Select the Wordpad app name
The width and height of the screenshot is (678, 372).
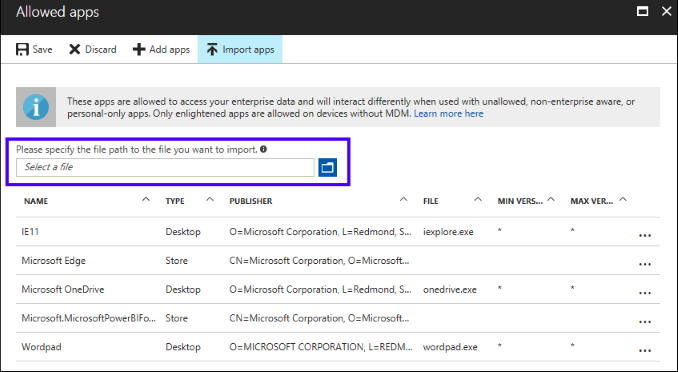[x=42, y=347]
